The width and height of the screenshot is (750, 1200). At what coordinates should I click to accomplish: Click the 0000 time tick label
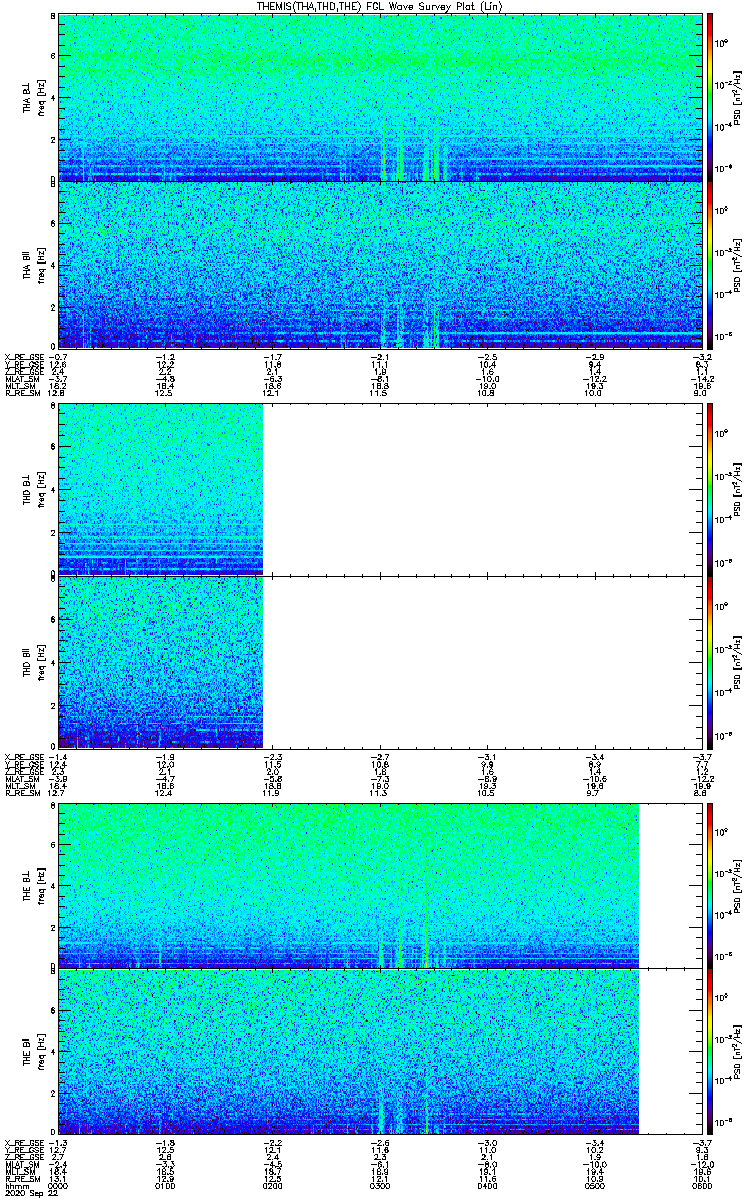(x=58, y=1184)
